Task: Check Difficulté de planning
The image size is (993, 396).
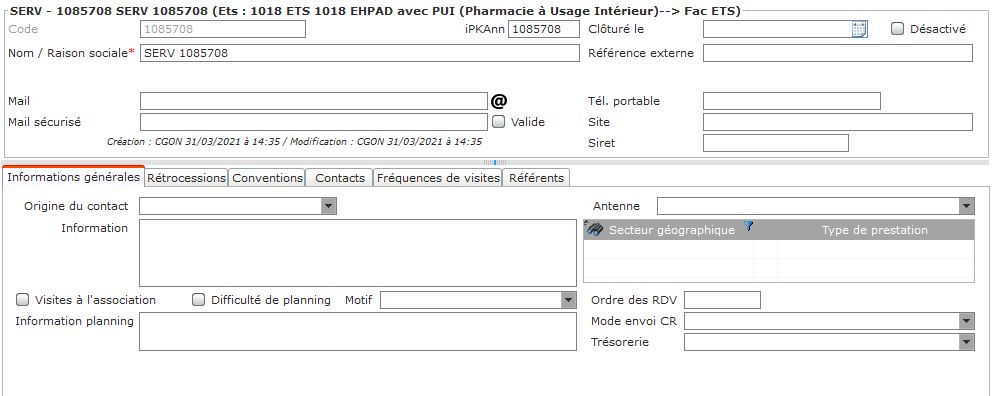Action: tap(199, 300)
